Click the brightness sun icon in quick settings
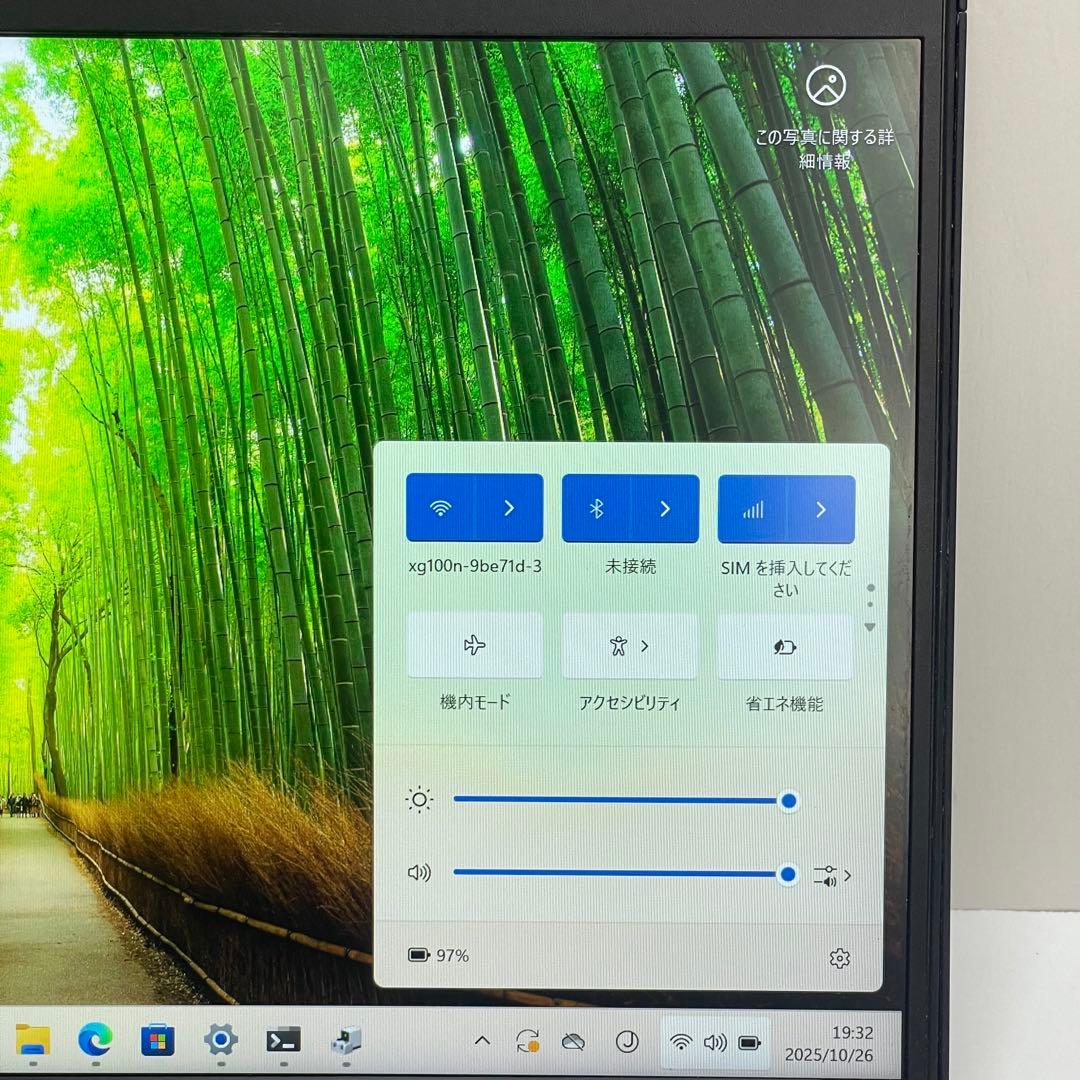 point(419,800)
